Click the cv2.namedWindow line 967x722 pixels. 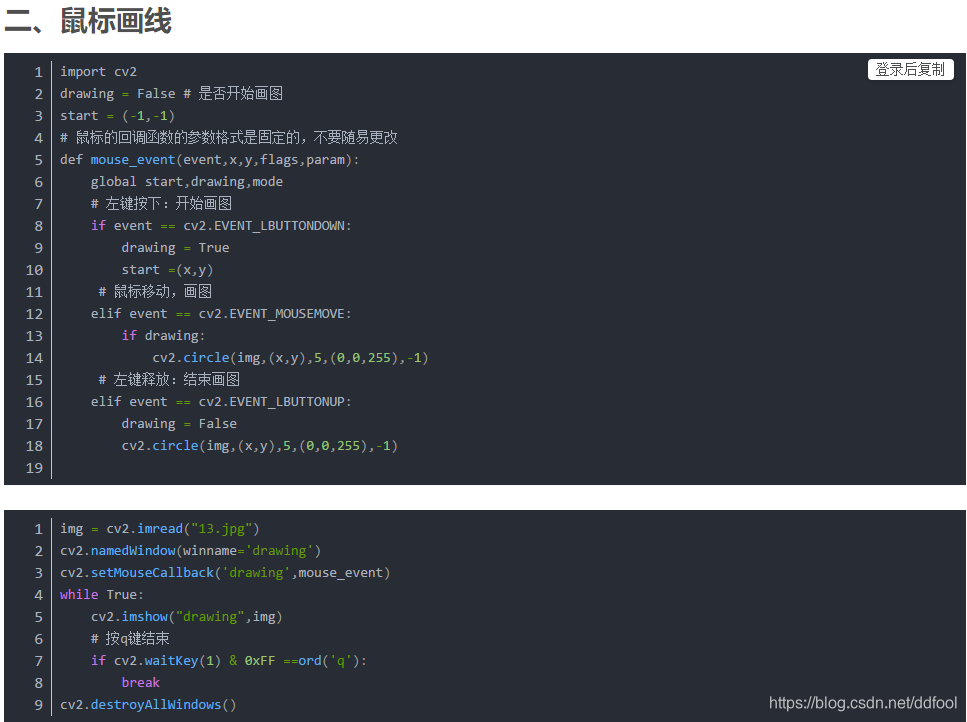(x=191, y=551)
